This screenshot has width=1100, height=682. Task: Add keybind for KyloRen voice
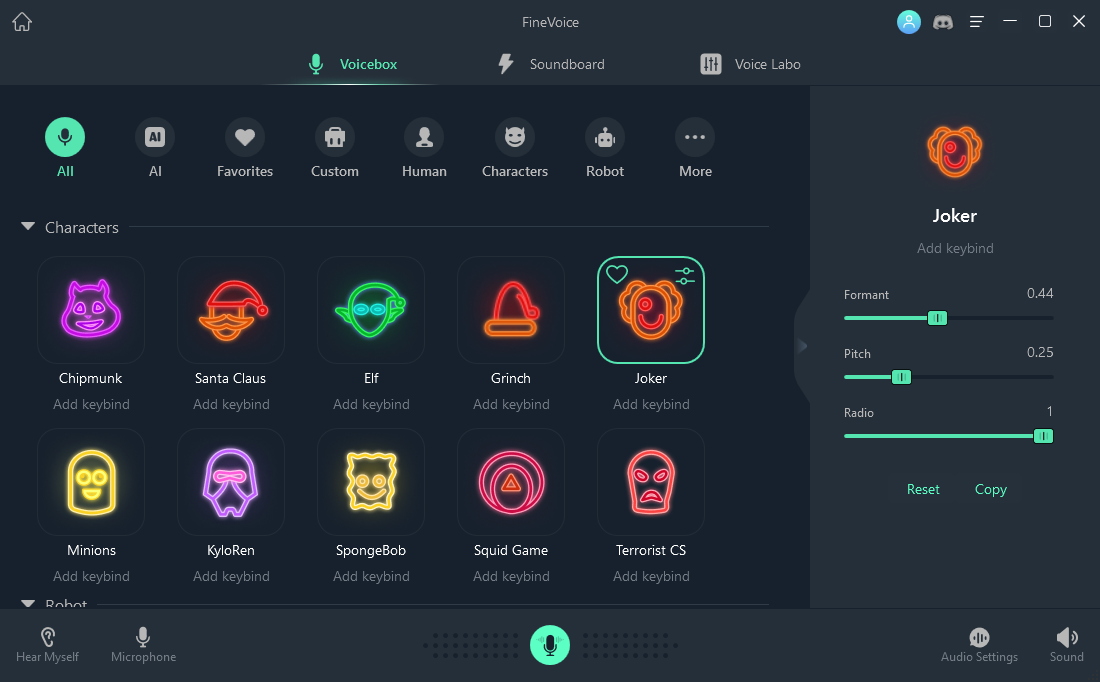pos(231,576)
